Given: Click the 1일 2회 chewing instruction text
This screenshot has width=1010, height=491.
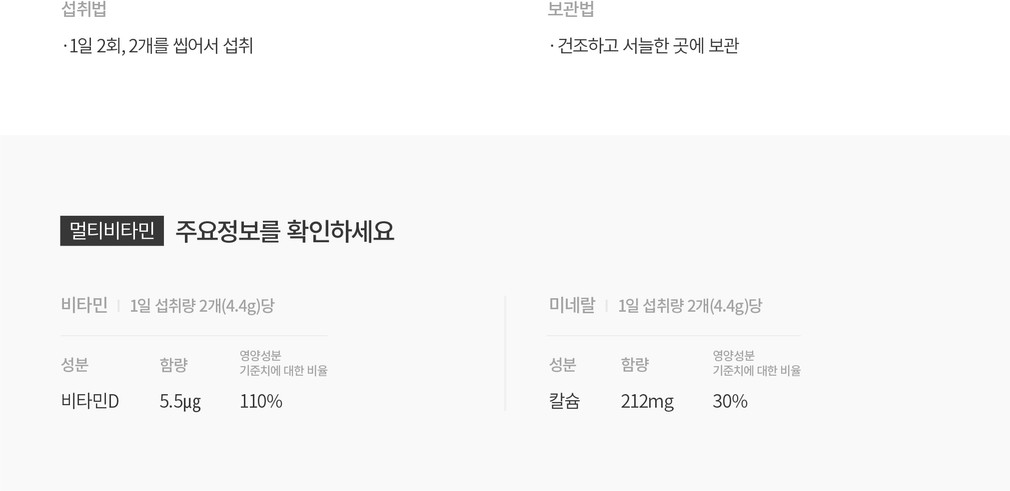Looking at the screenshot, I should (x=158, y=46).
